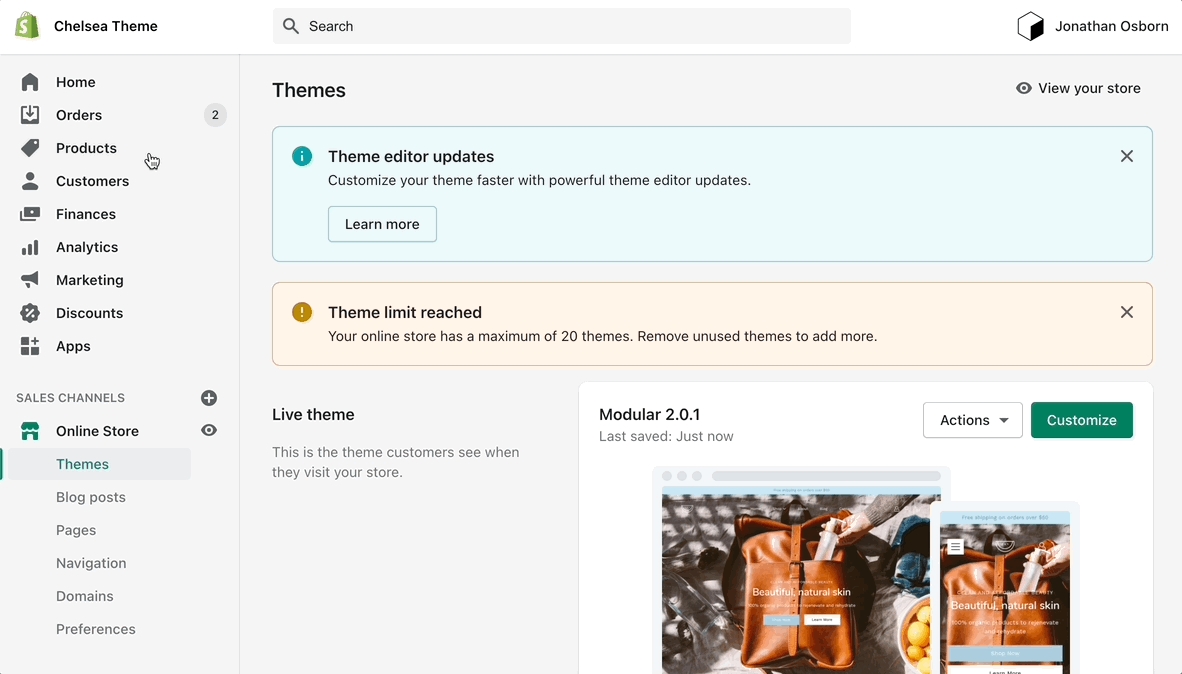Screen dimensions: 1182x674
Task: Click the Marketing megaphone icon
Action: pyautogui.click(x=30, y=280)
